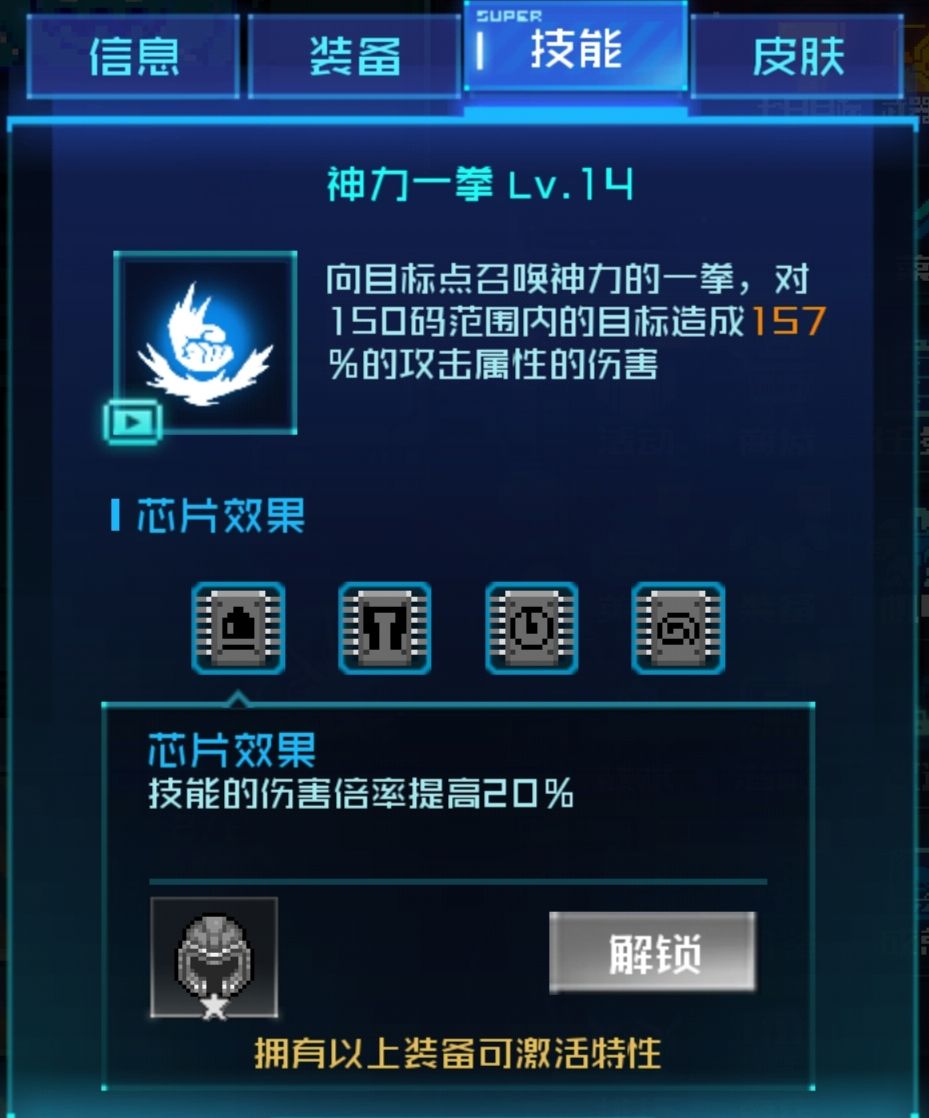Select the clock chip icon

(x=532, y=628)
